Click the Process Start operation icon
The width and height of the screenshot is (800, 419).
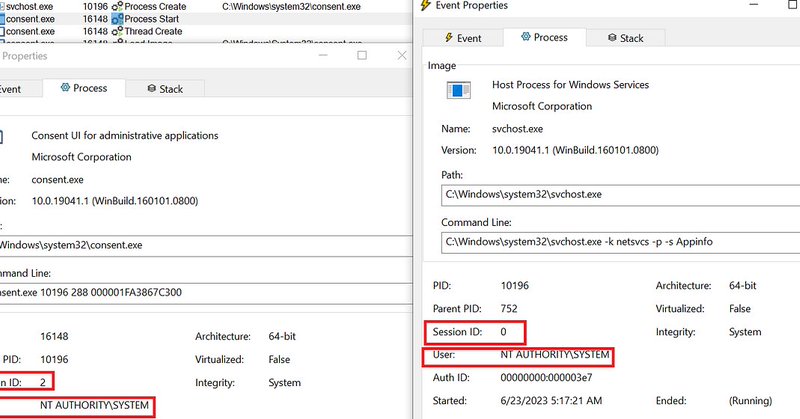(x=117, y=19)
